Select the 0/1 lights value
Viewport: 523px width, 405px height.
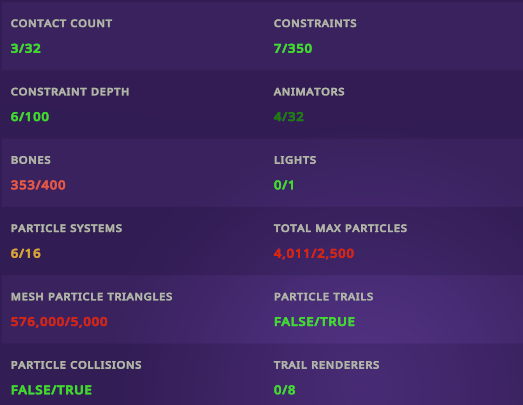click(284, 185)
